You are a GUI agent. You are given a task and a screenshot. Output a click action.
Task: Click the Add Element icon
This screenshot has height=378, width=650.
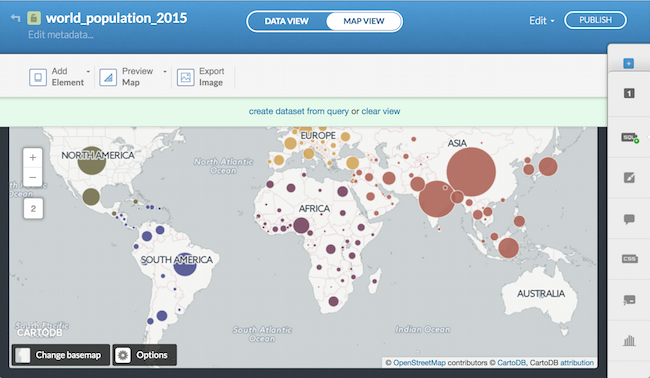pos(38,77)
